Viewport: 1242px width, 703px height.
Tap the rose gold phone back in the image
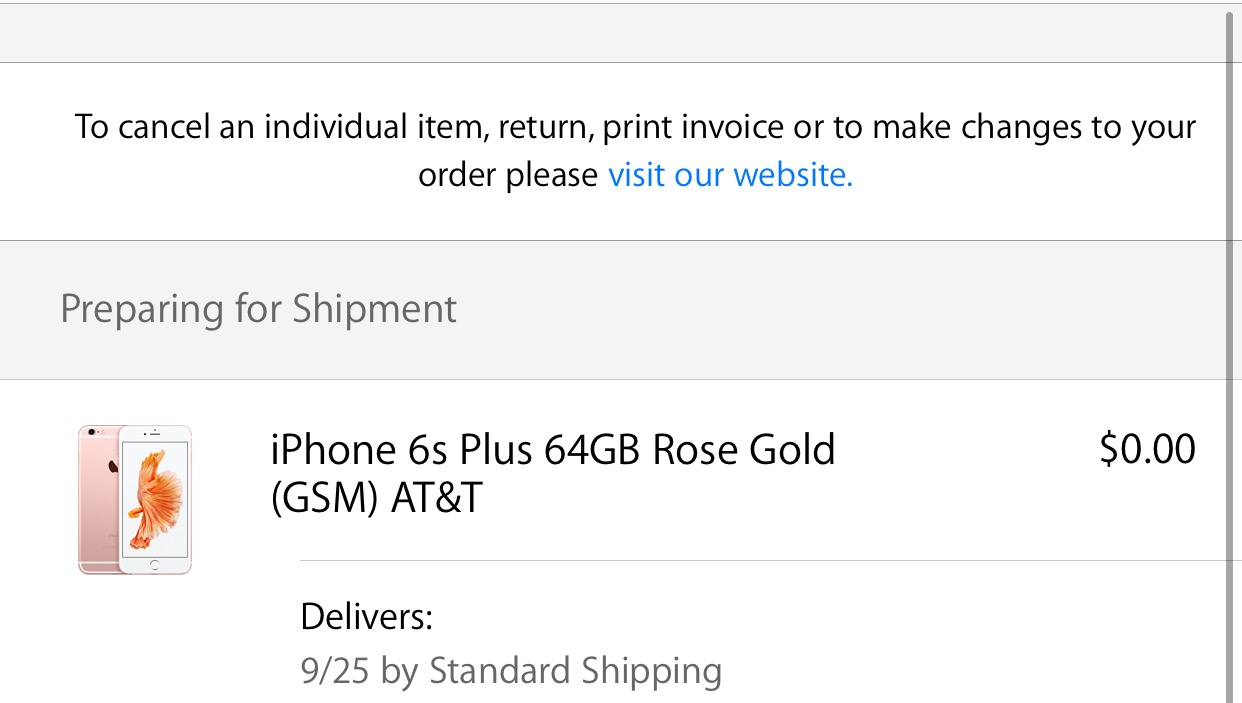(x=97, y=500)
